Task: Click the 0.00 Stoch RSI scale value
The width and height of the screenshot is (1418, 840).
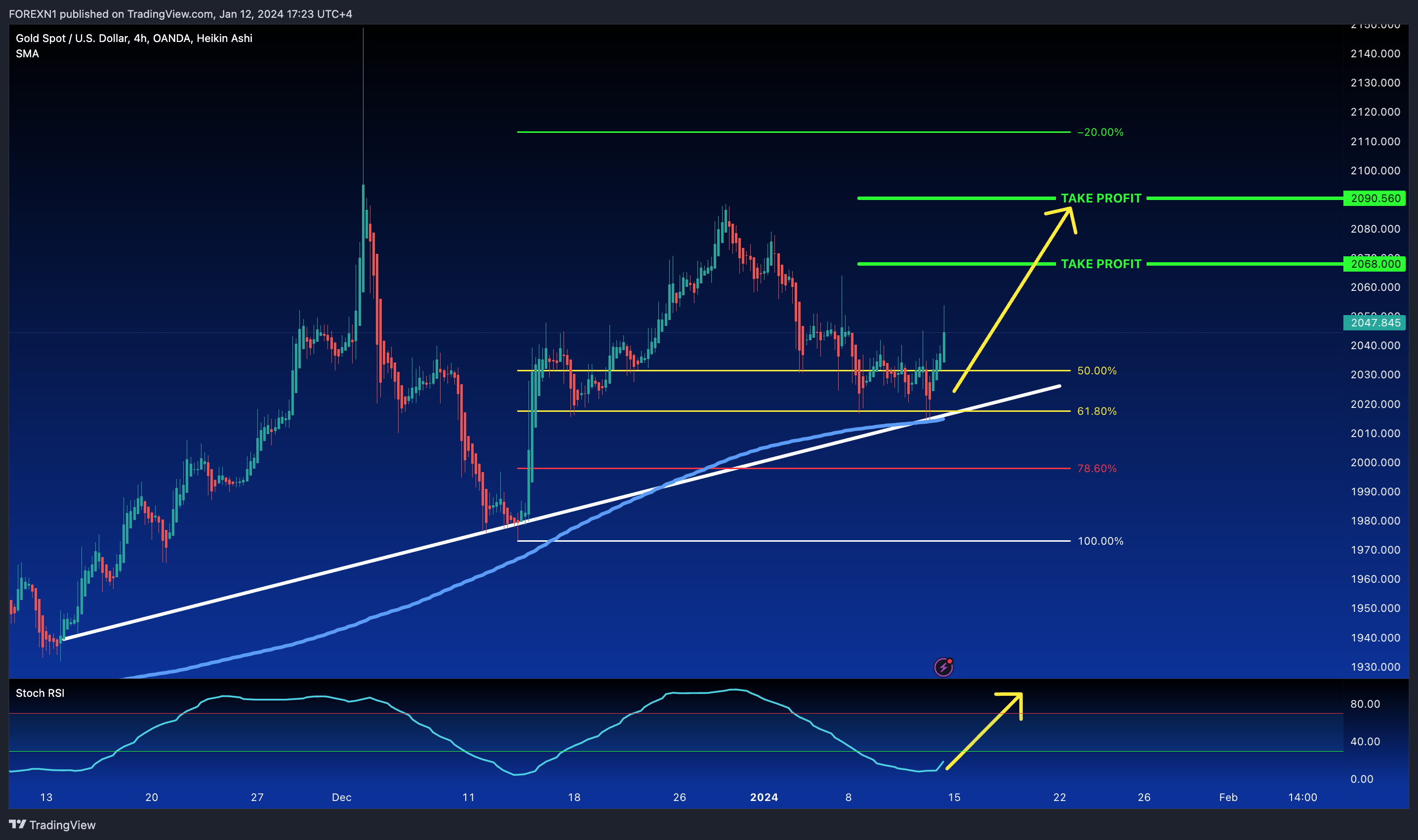Action: coord(1361,779)
